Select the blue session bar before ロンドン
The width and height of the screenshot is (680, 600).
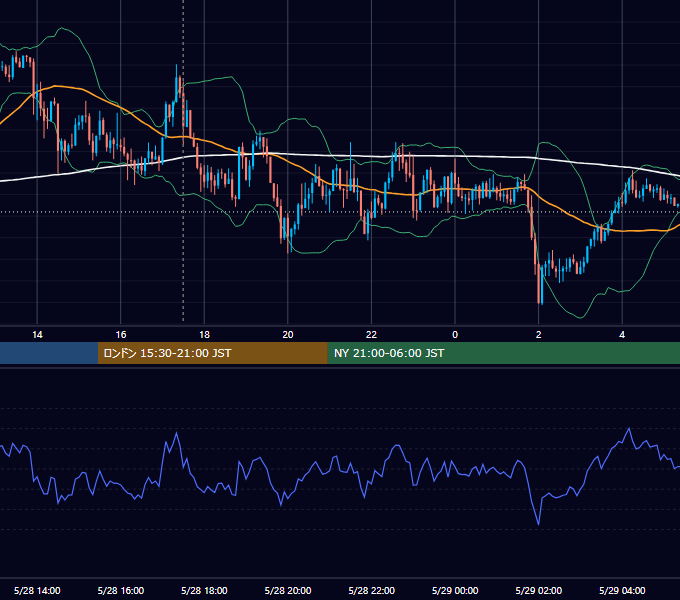[x=49, y=353]
